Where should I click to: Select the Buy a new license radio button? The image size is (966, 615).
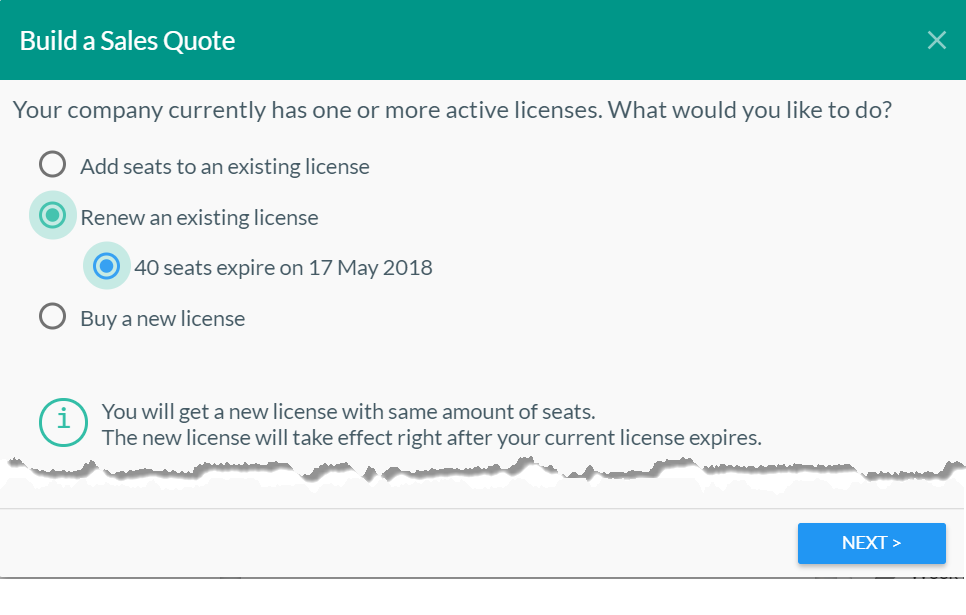point(52,317)
